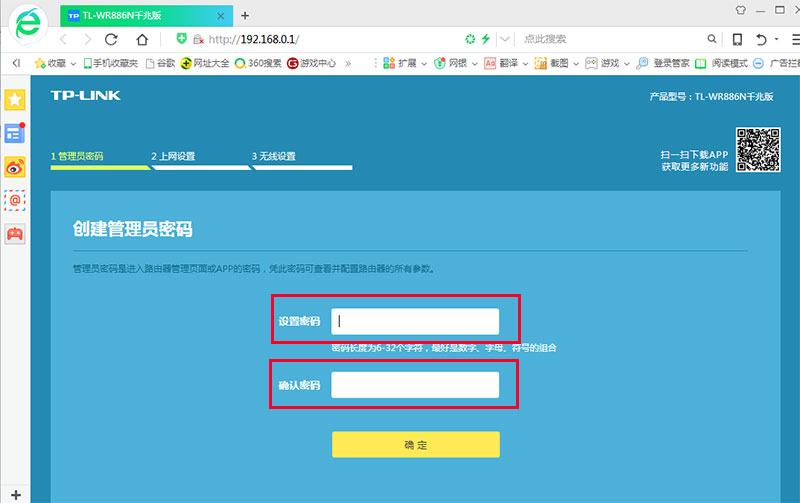Focus the 设置密码 password field
Image resolution: width=800 pixels, height=503 pixels.
coord(415,321)
